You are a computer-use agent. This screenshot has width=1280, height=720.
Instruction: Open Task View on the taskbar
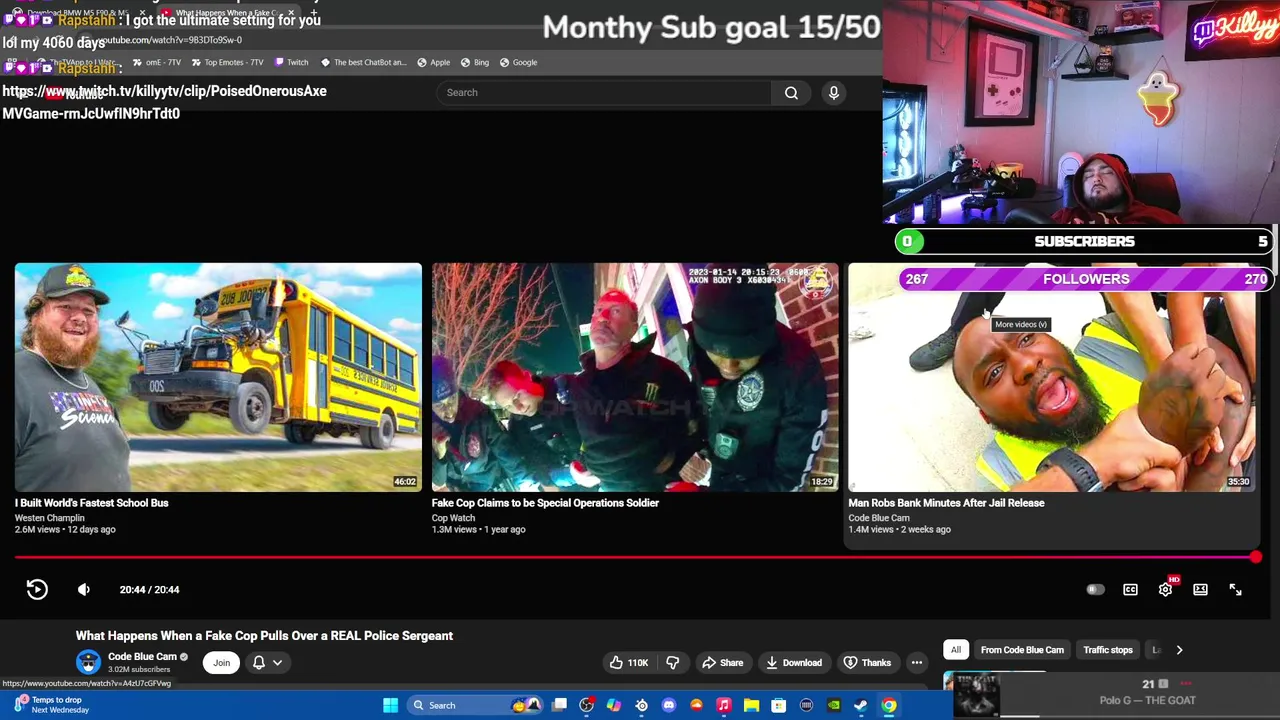pos(559,705)
